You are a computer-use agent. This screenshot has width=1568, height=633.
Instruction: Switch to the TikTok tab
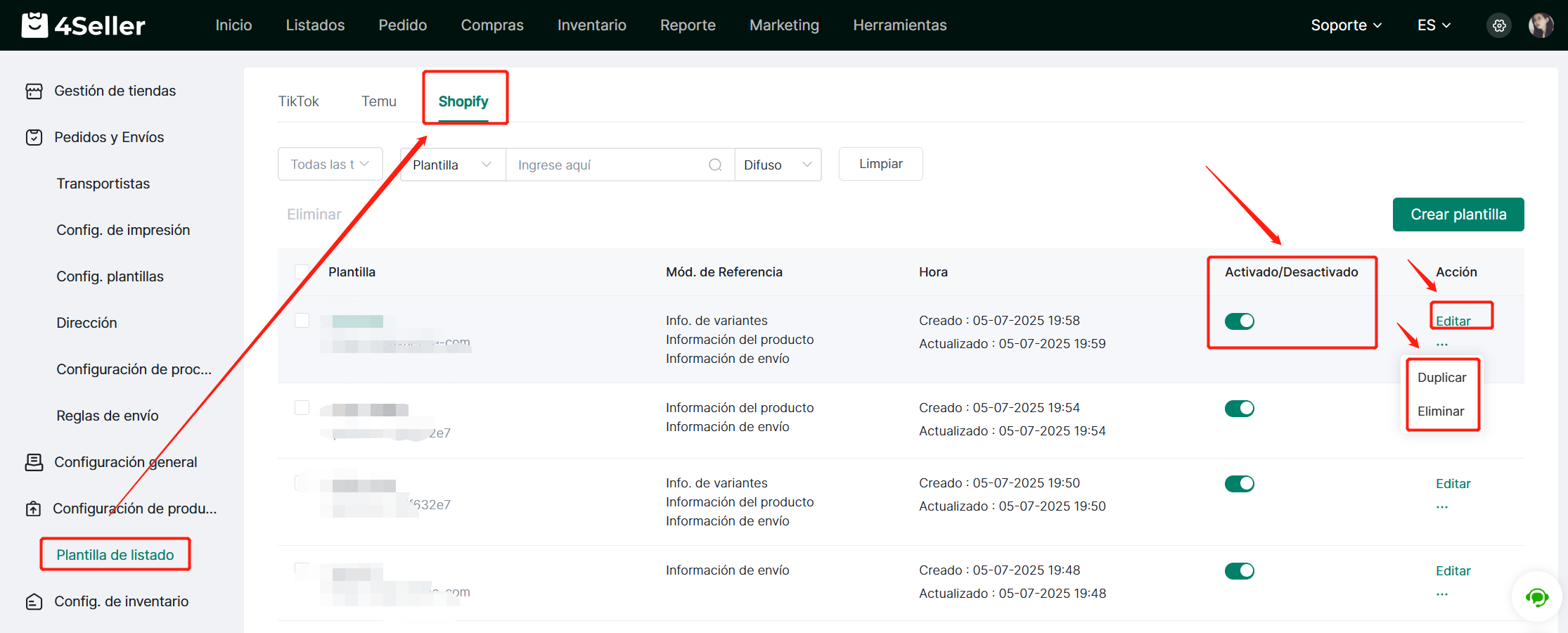tap(298, 101)
